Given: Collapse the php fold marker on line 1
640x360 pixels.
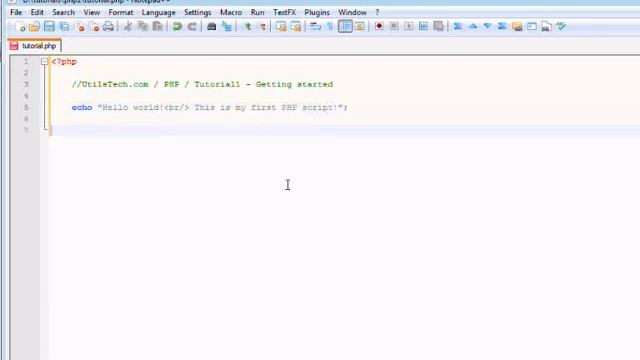Looking at the screenshot, I should pos(44,62).
